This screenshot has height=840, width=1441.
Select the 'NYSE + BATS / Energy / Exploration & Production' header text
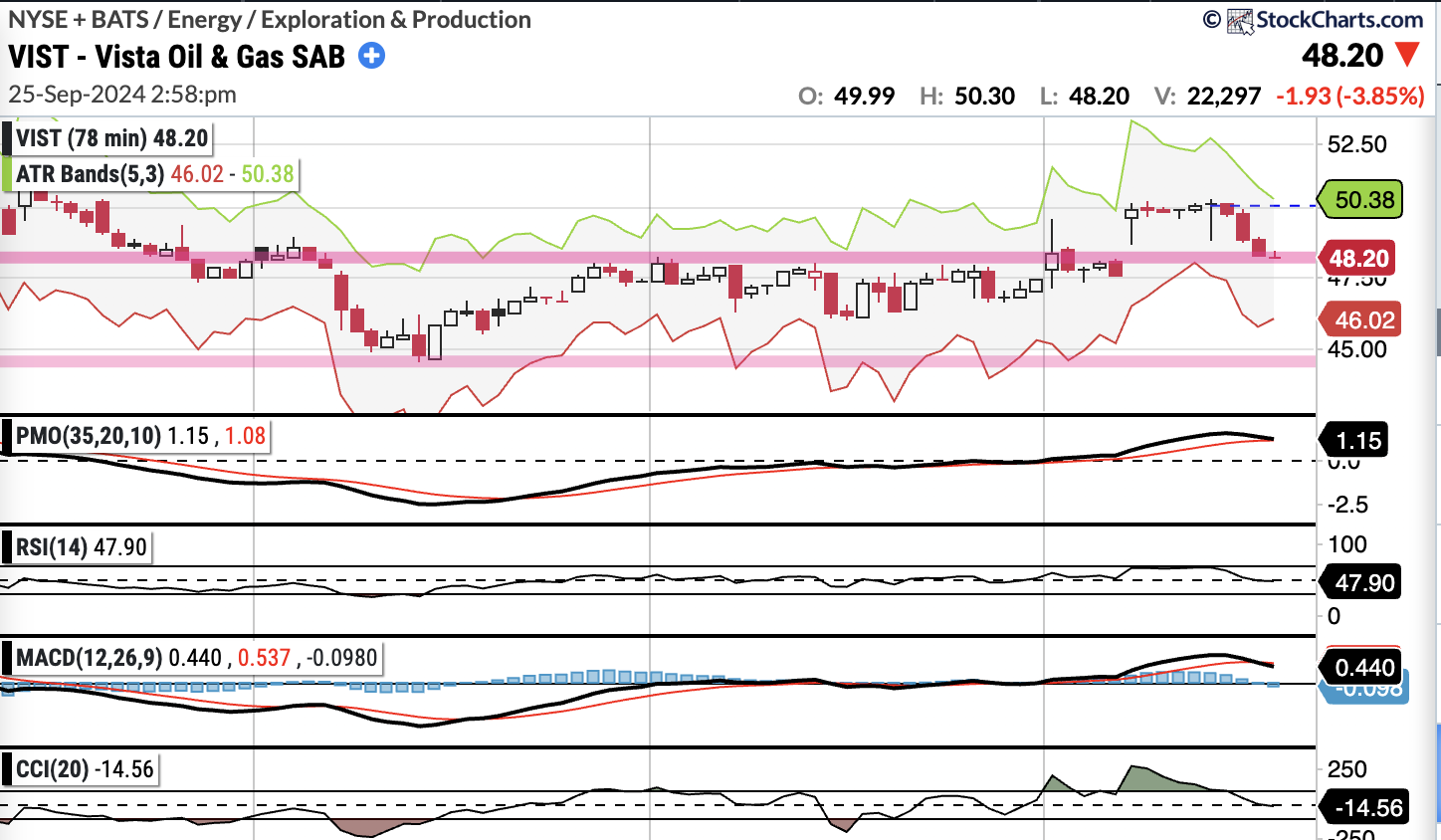click(x=270, y=19)
